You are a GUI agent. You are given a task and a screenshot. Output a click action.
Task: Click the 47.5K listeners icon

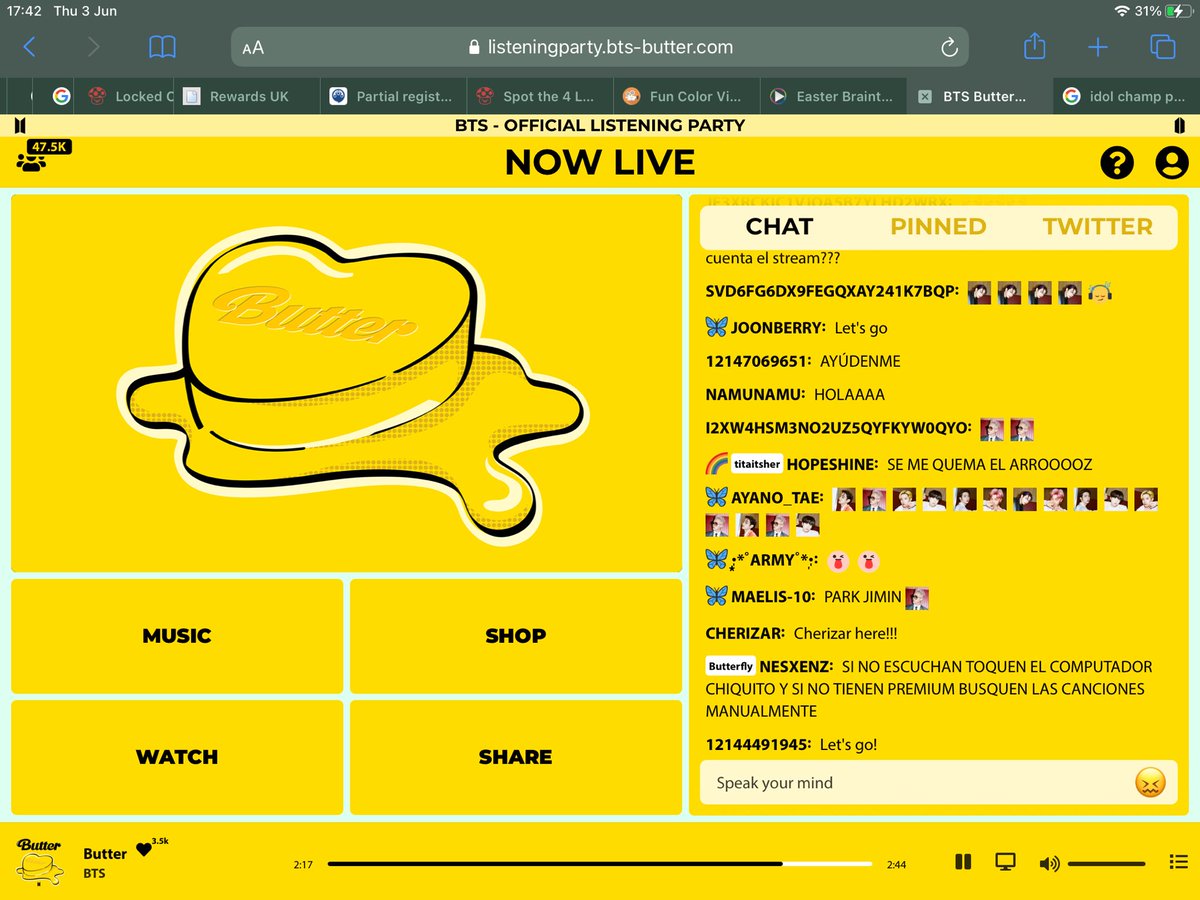(x=42, y=156)
